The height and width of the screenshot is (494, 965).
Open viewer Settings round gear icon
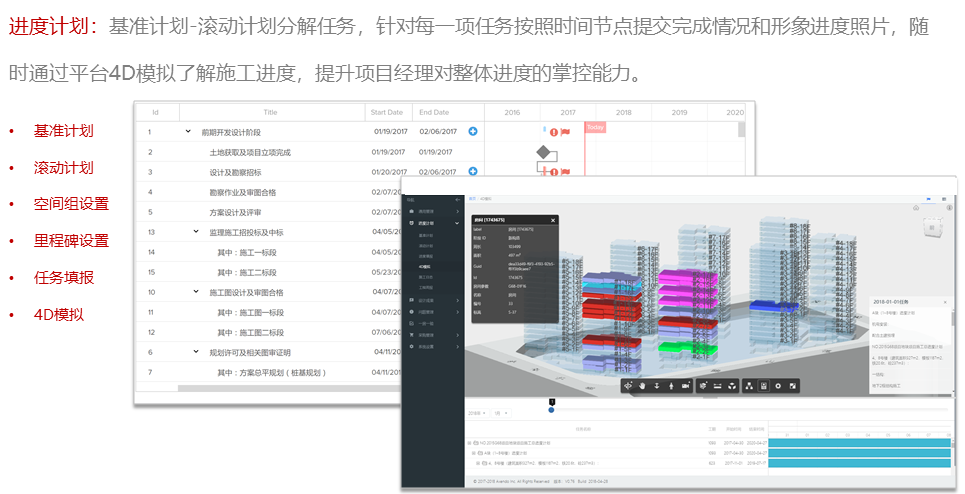pos(778,386)
